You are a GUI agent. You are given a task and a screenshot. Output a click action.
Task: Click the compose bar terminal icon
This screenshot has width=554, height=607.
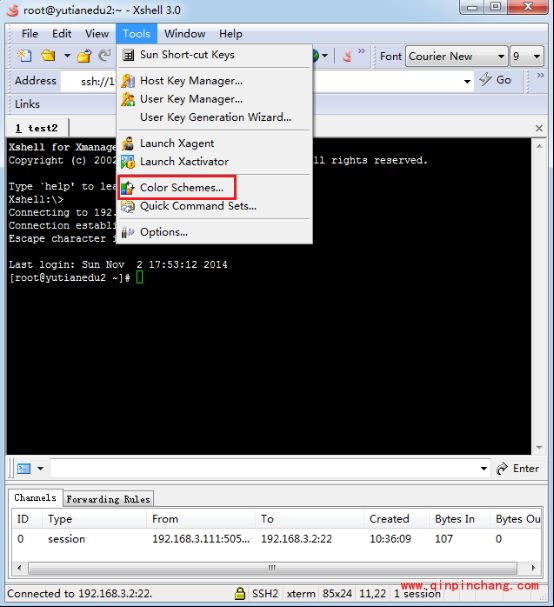tap(24, 469)
